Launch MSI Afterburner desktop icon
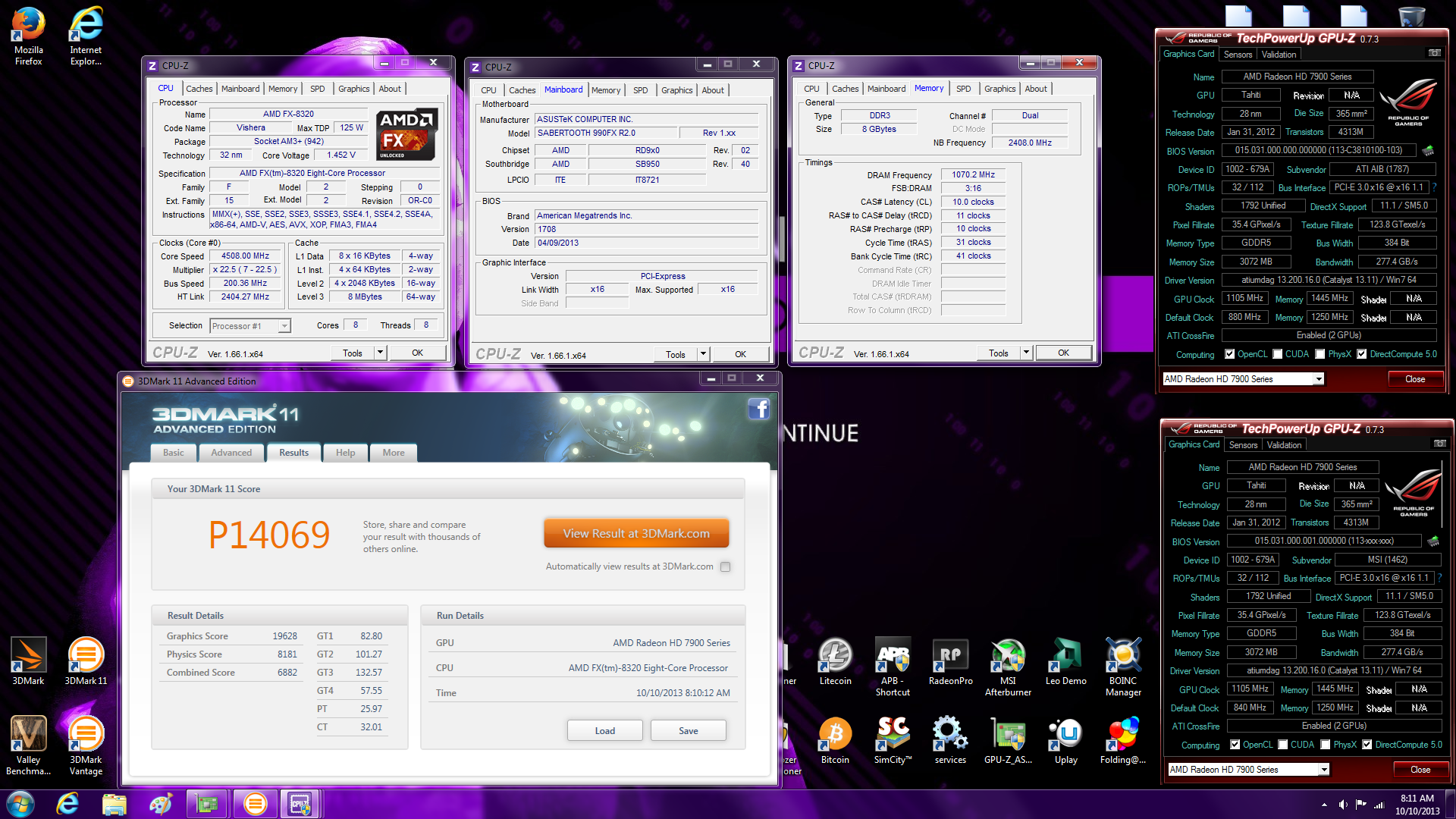Image resolution: width=1456 pixels, height=819 pixels. tap(1008, 666)
